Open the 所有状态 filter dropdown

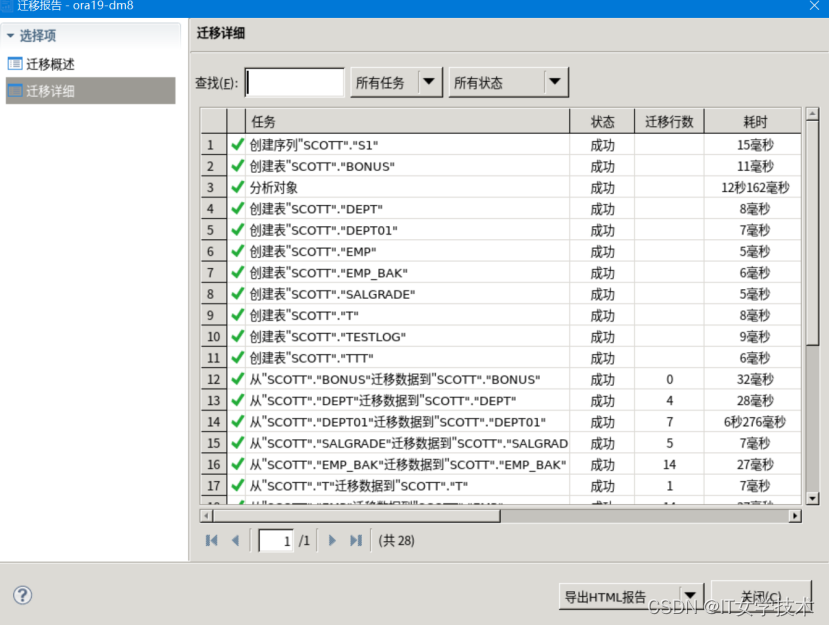(553, 81)
